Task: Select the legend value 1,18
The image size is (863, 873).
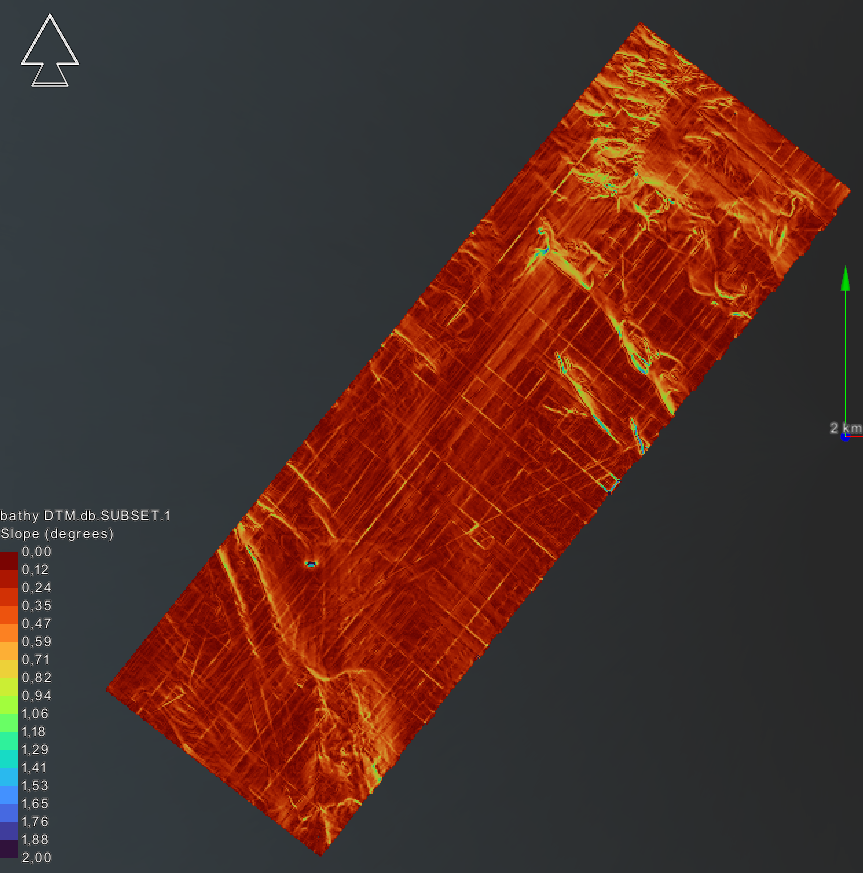Action: tap(34, 732)
